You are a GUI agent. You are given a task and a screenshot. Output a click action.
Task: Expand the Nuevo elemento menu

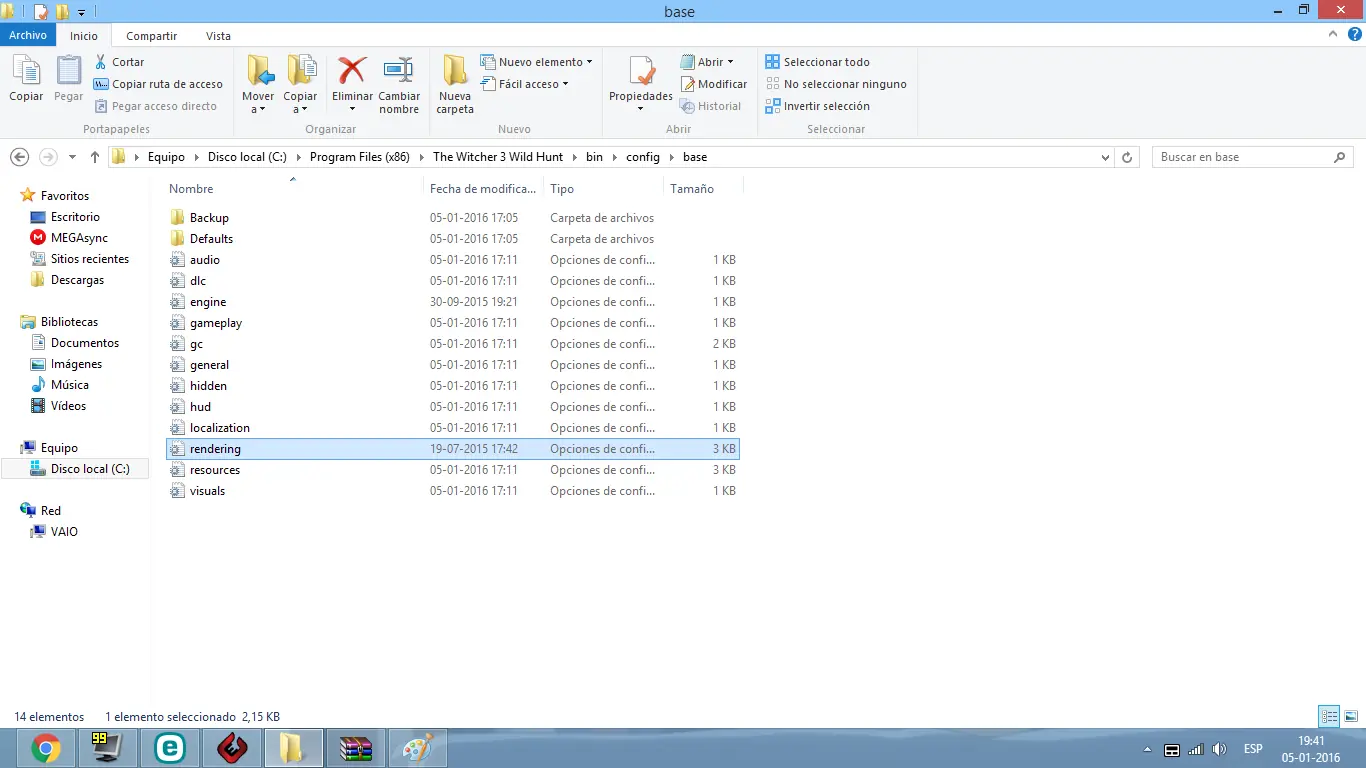pyautogui.click(x=537, y=62)
